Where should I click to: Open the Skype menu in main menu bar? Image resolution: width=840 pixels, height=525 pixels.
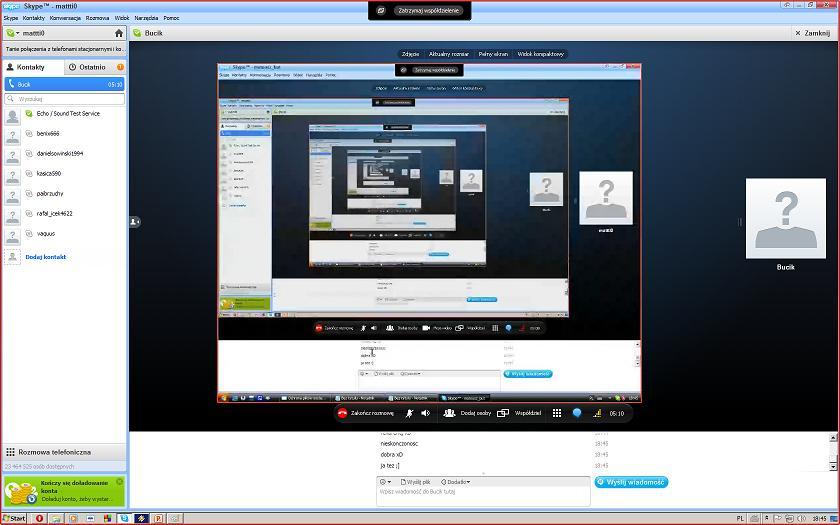(x=11, y=18)
